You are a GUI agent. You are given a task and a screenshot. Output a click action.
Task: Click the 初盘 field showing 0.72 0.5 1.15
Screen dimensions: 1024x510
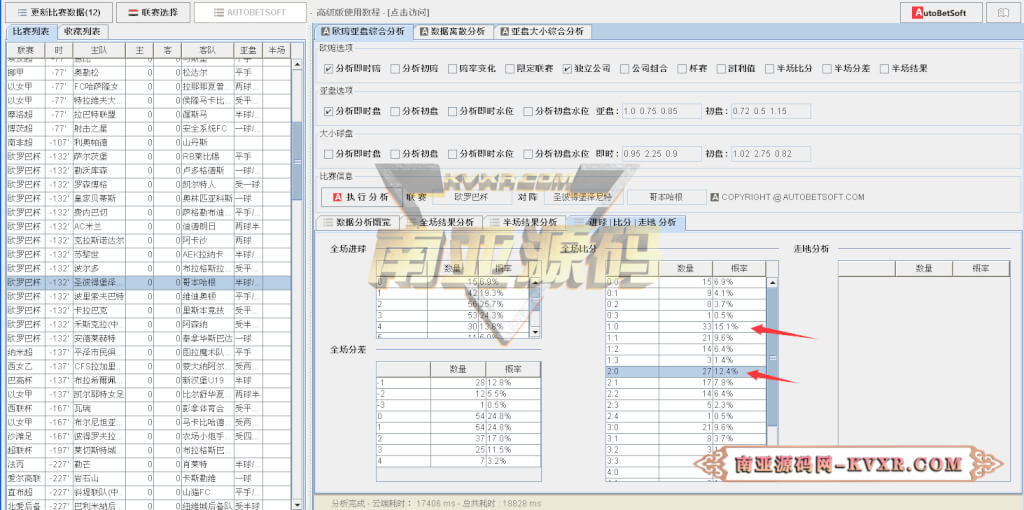(771, 111)
